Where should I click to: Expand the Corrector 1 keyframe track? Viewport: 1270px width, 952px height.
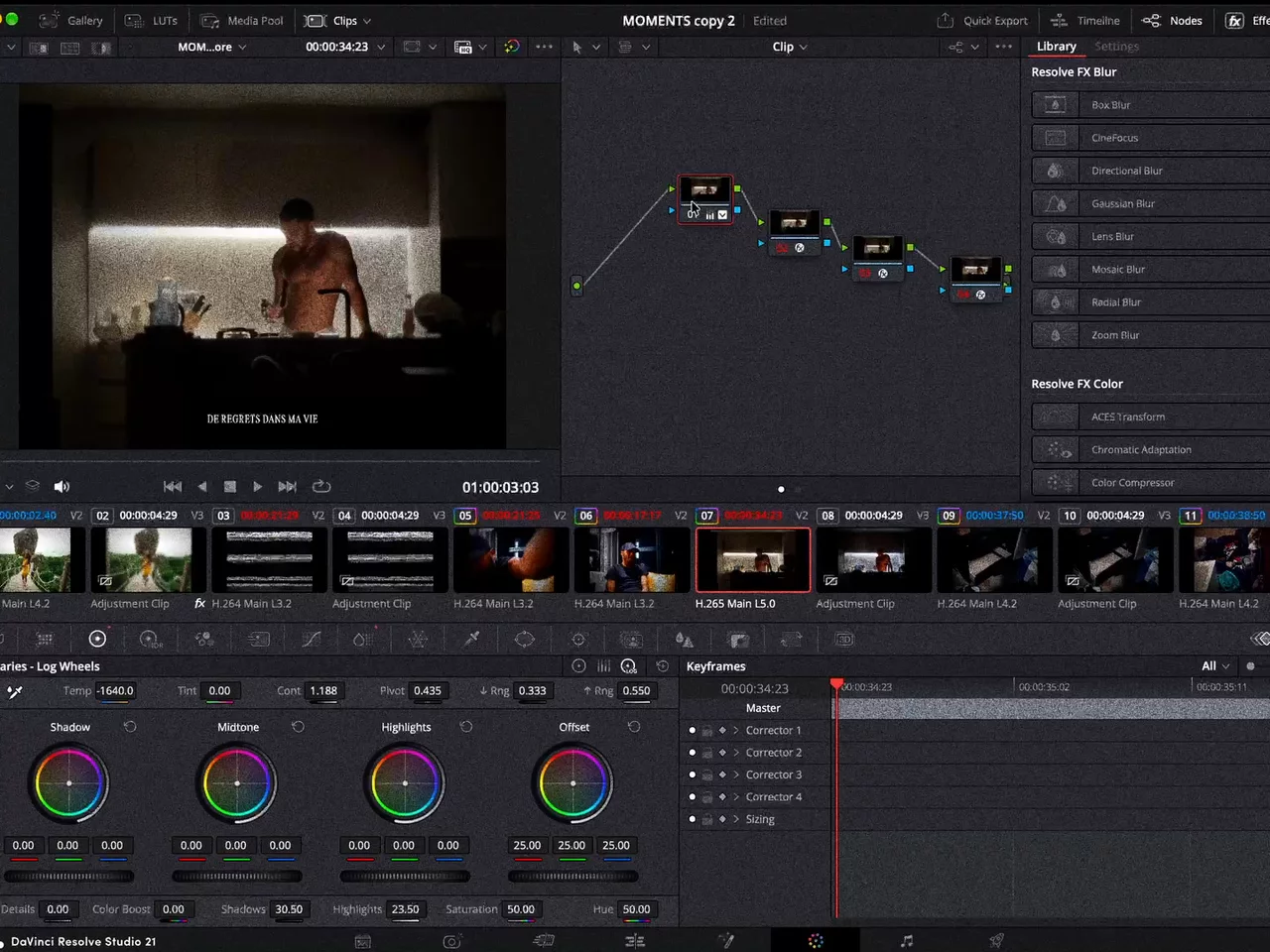(x=736, y=731)
